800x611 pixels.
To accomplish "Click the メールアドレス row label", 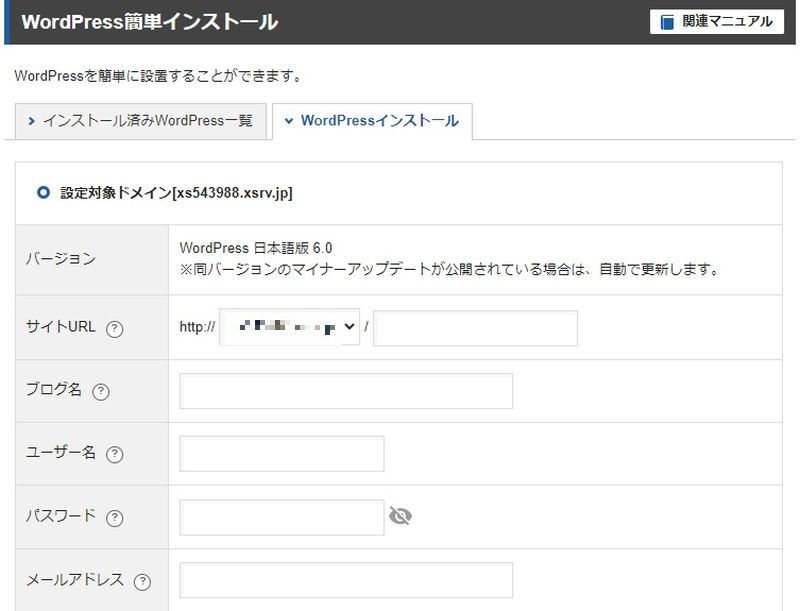I will 75,580.
